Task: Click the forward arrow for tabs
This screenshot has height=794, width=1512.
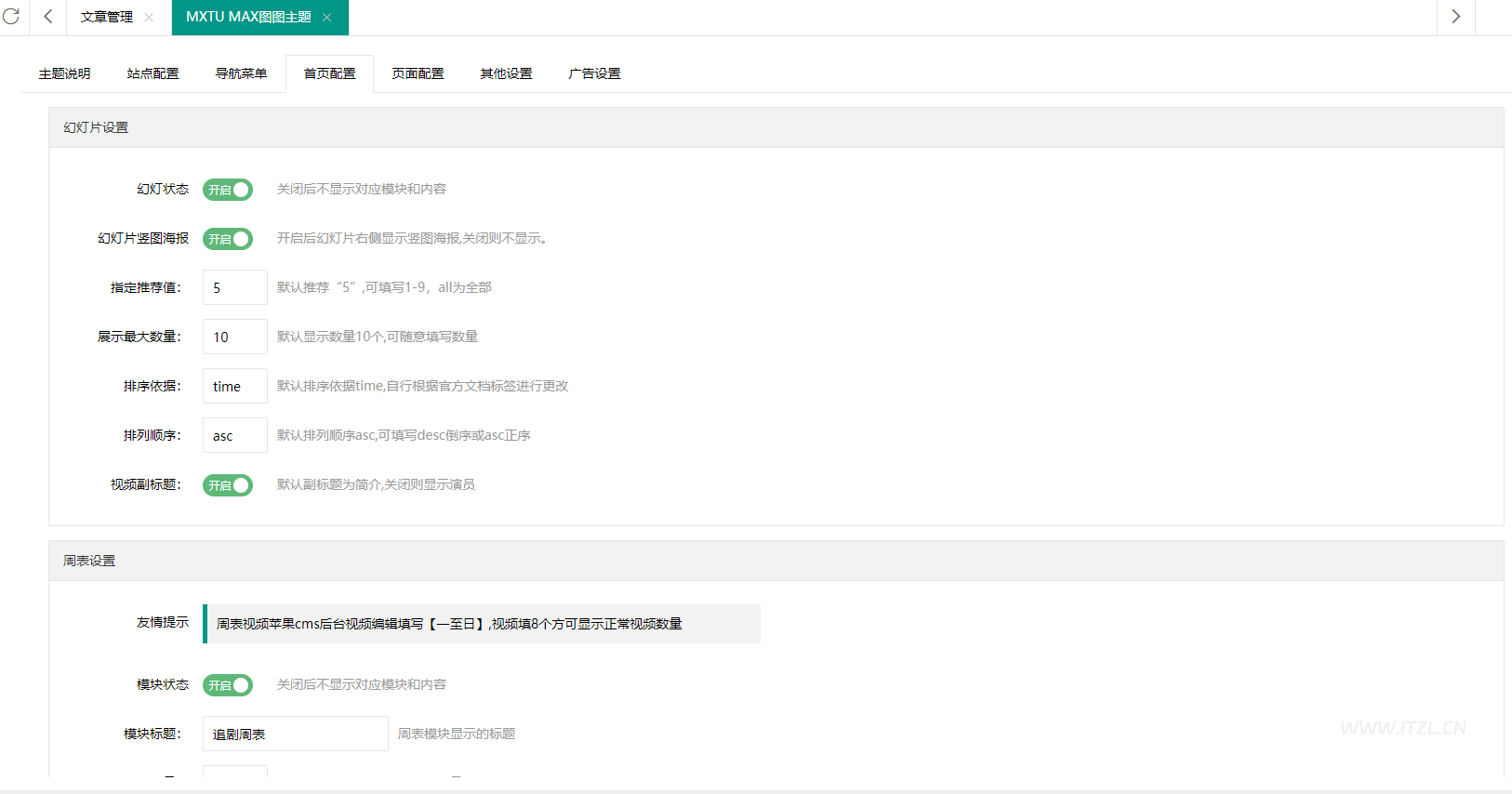Action: tap(1456, 17)
